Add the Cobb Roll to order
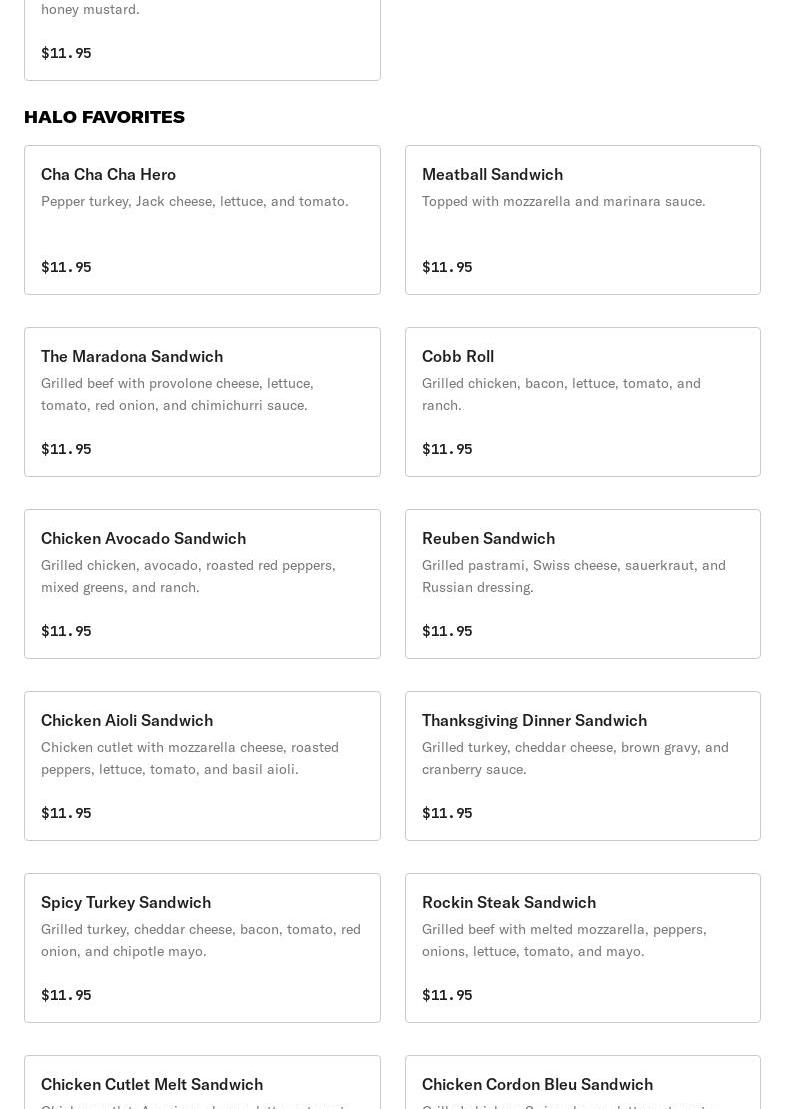 (582, 402)
